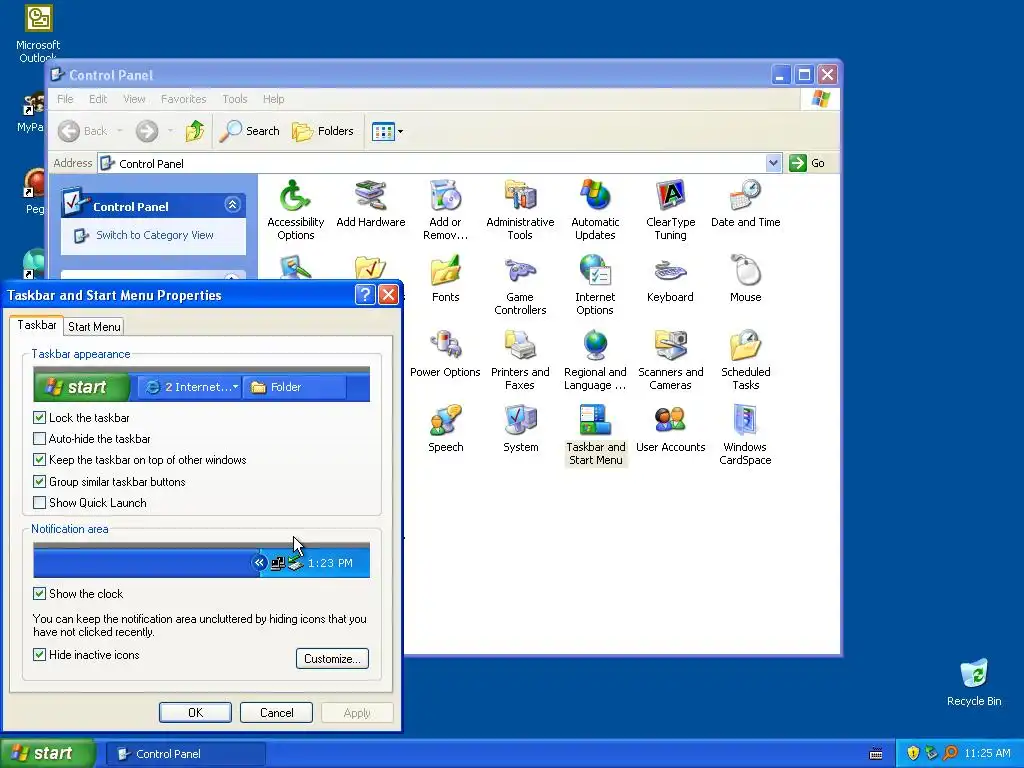
Task: Click the Windows Start button
Action: (47, 753)
